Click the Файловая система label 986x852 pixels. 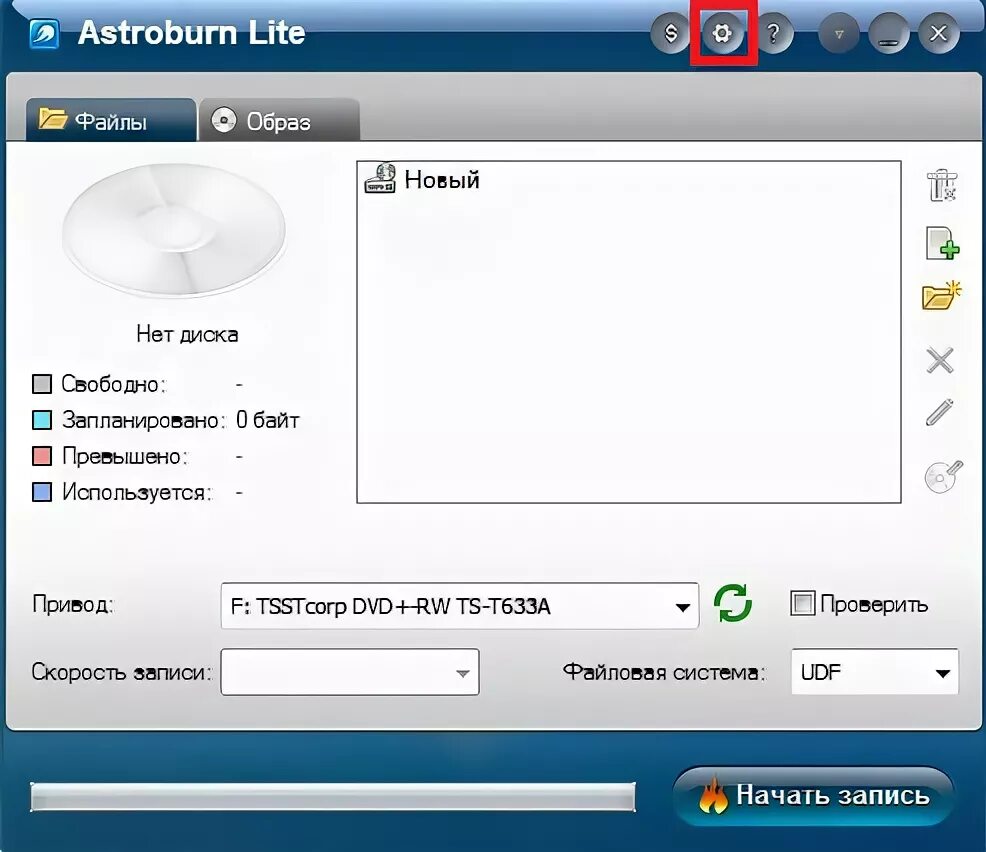[x=663, y=672]
